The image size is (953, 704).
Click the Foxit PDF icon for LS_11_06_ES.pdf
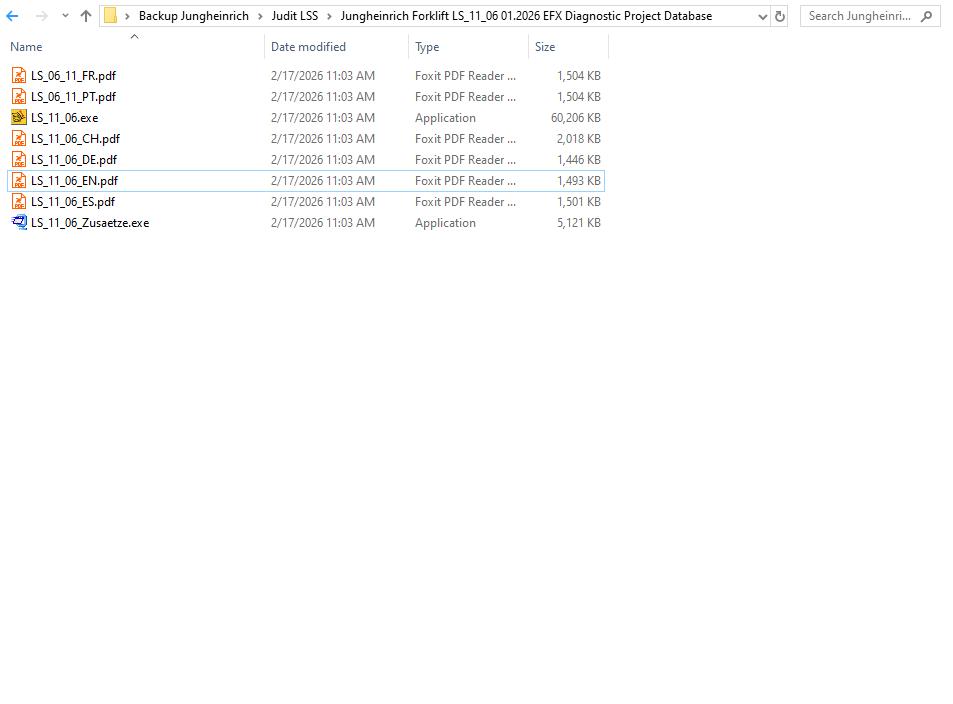(18, 202)
